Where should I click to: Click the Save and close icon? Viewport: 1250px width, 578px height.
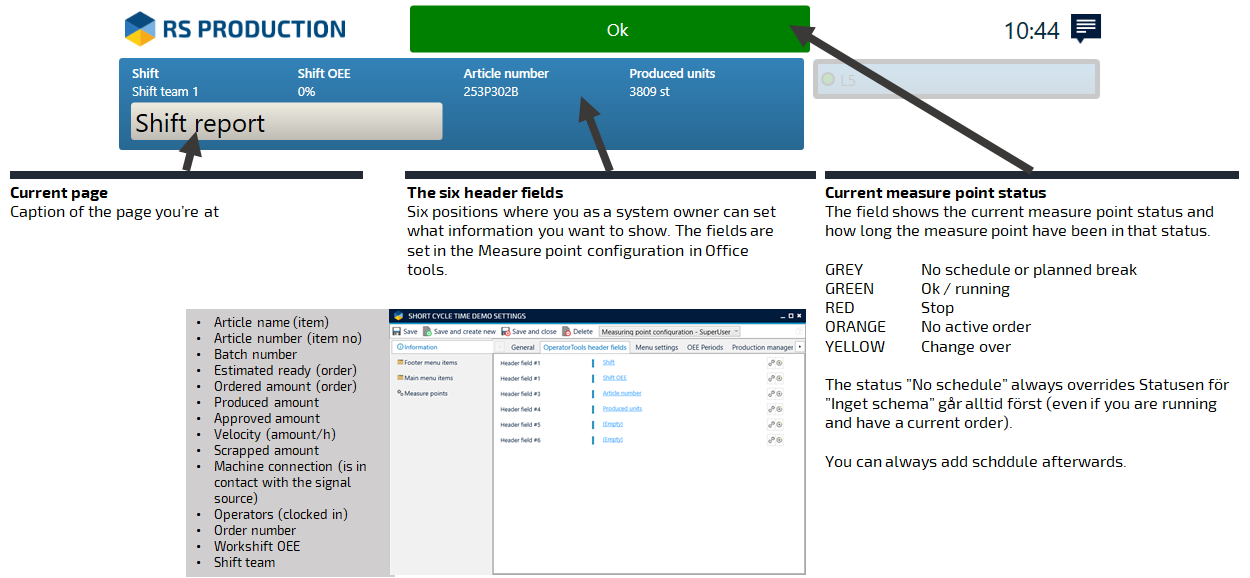(507, 331)
